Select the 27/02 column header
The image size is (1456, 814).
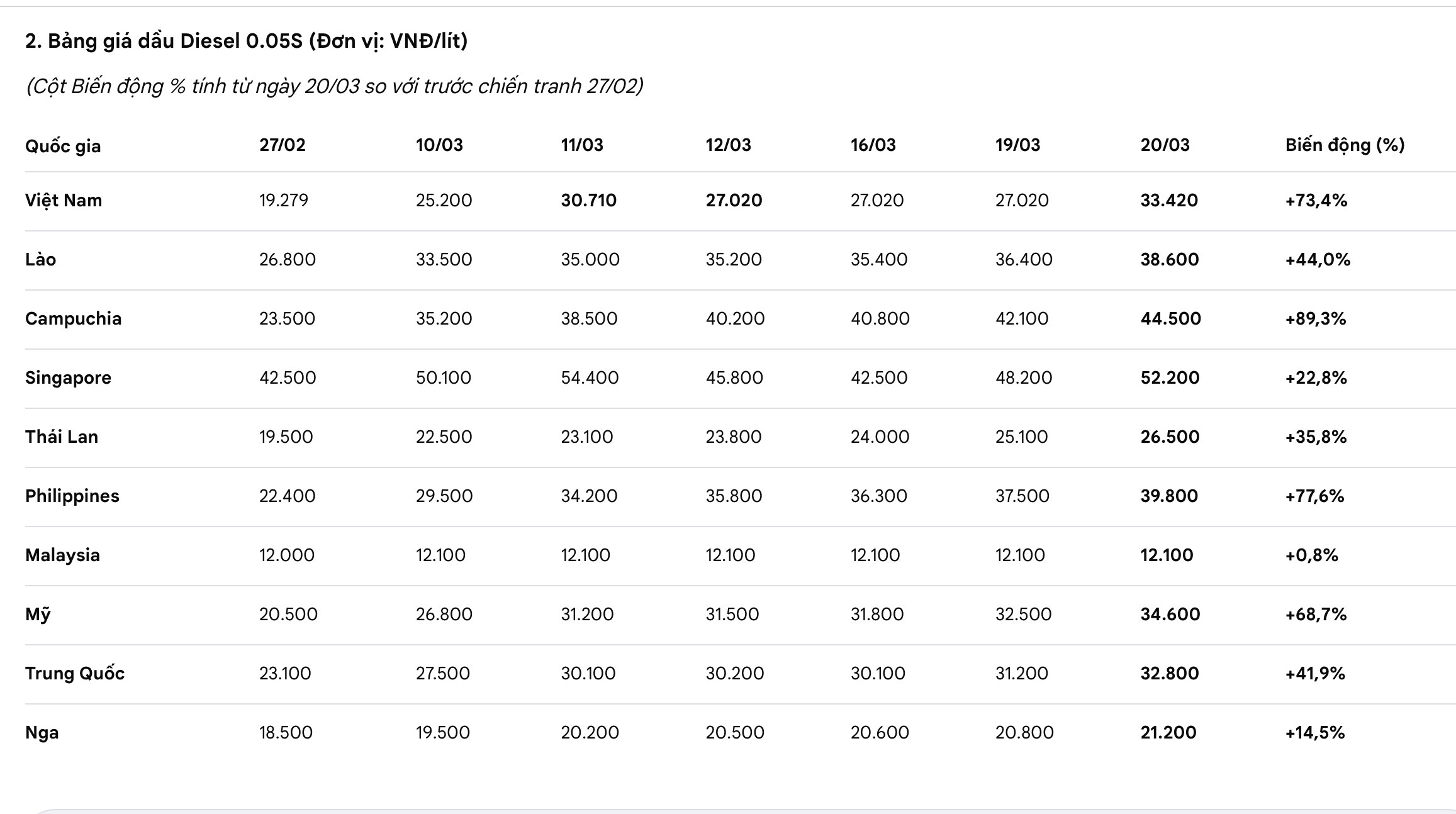pos(283,145)
